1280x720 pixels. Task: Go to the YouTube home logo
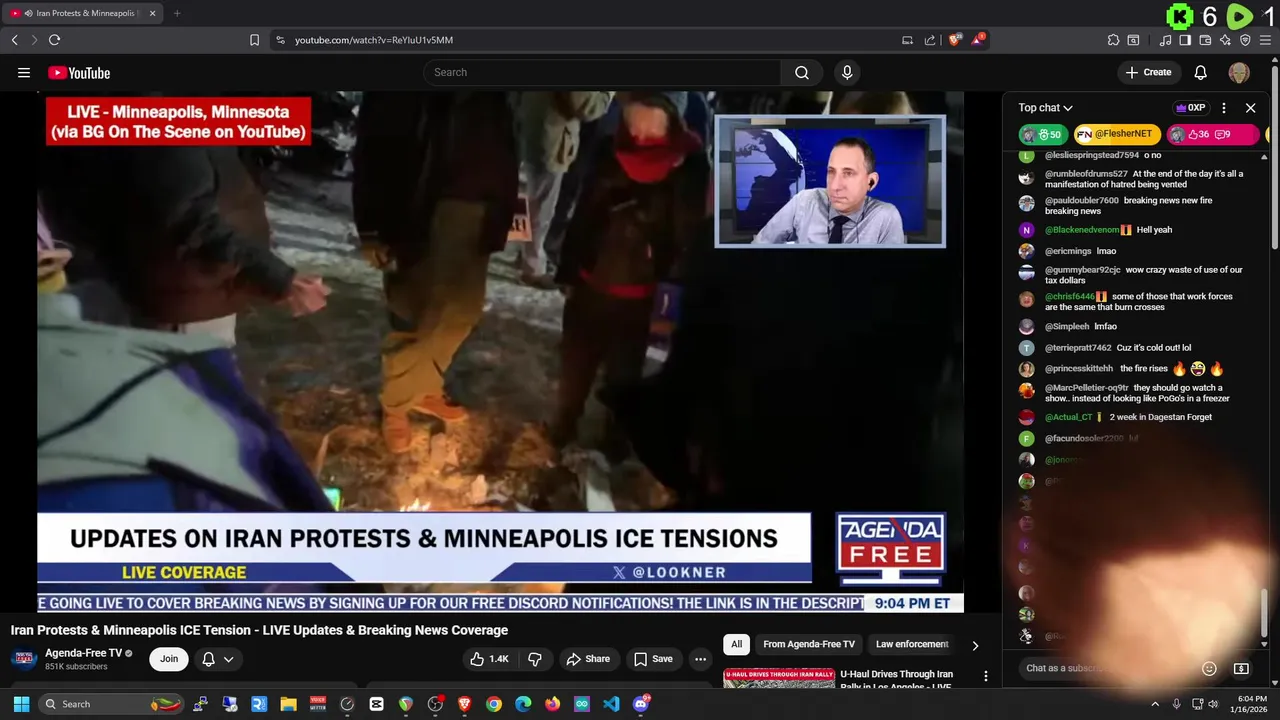(79, 72)
